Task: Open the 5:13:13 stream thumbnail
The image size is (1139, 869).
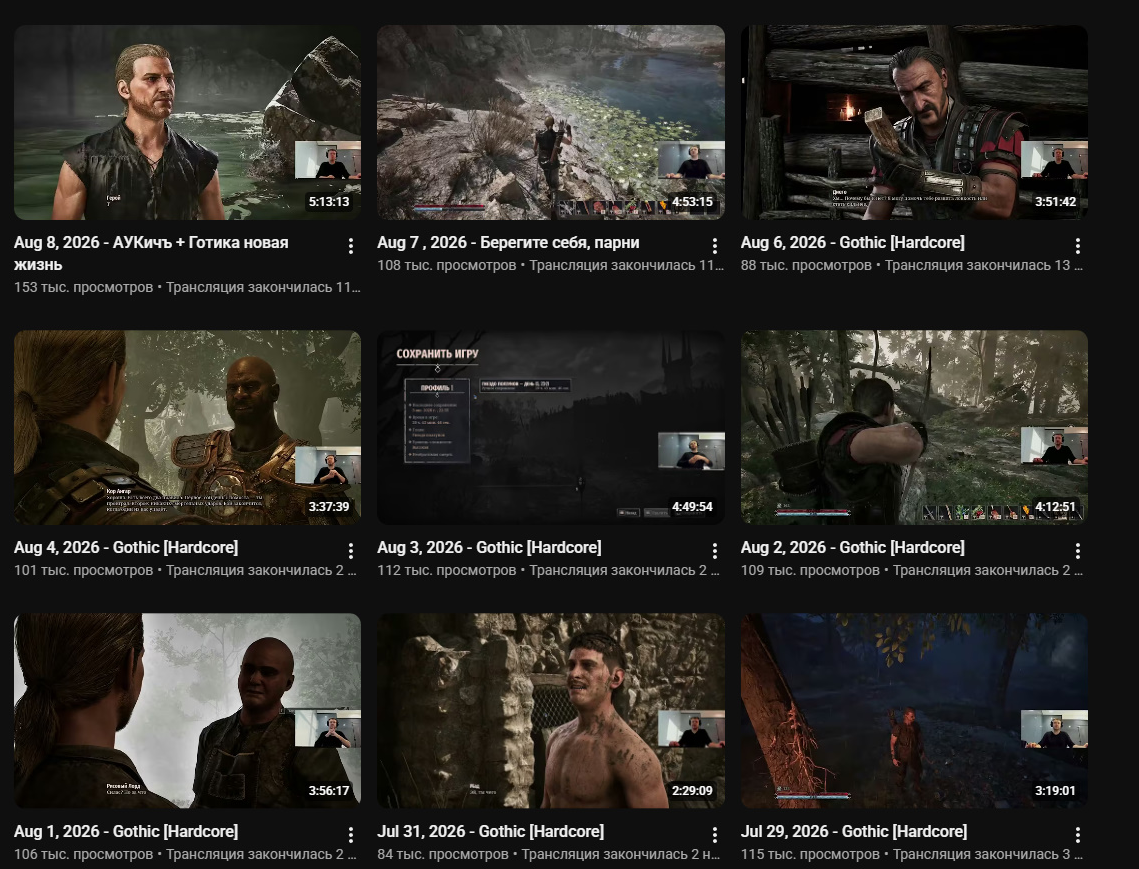Action: pyautogui.click(x=187, y=122)
